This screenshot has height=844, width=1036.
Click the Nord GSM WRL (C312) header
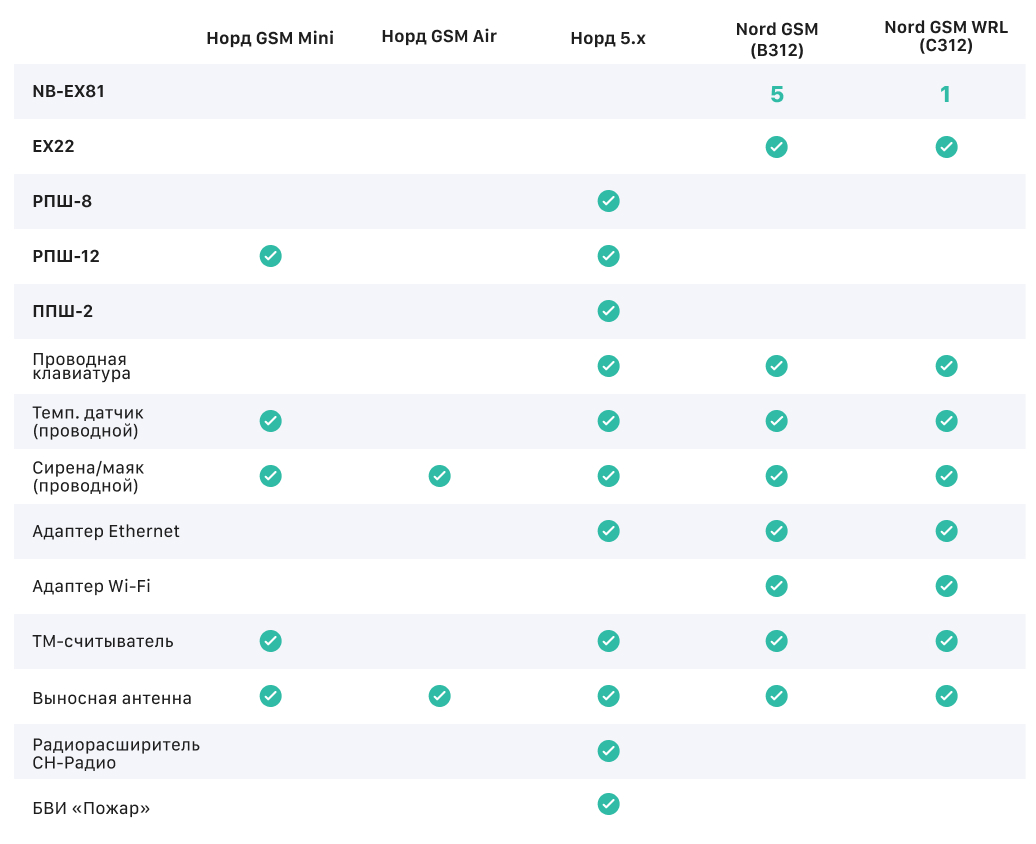(945, 38)
